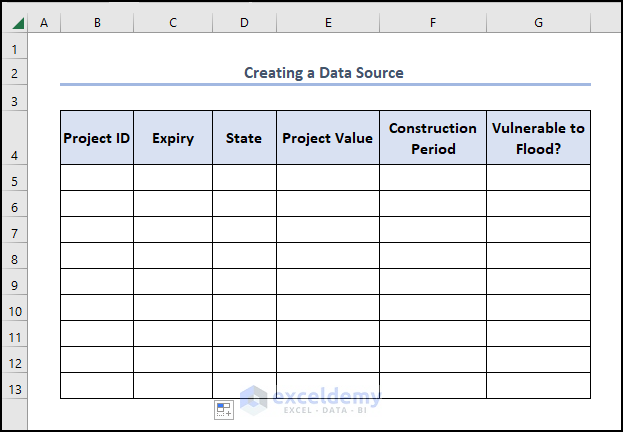Click the Construction Period header cell
This screenshot has height=432, width=623.
tap(433, 138)
